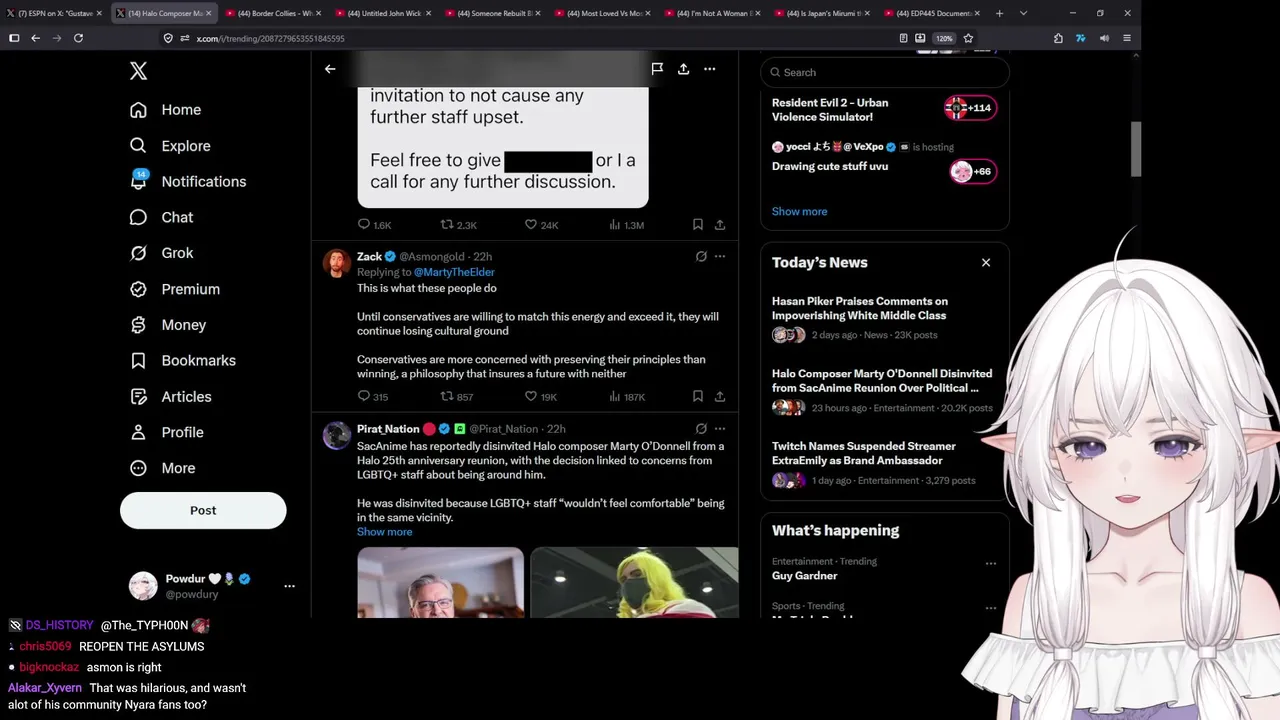Close the Today's News panel

[986, 262]
